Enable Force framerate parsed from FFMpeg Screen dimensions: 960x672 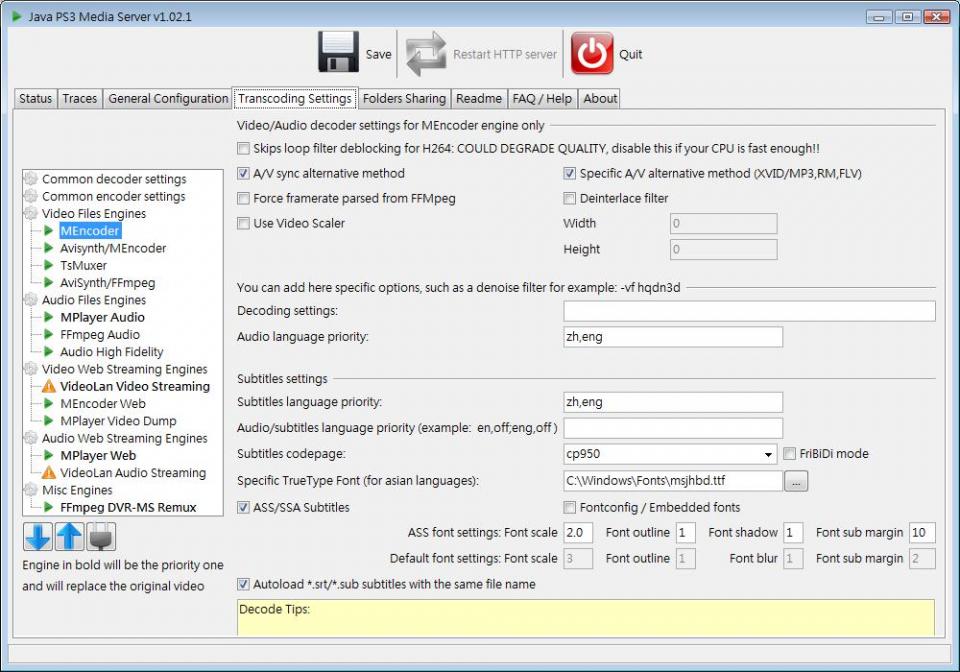tap(244, 198)
